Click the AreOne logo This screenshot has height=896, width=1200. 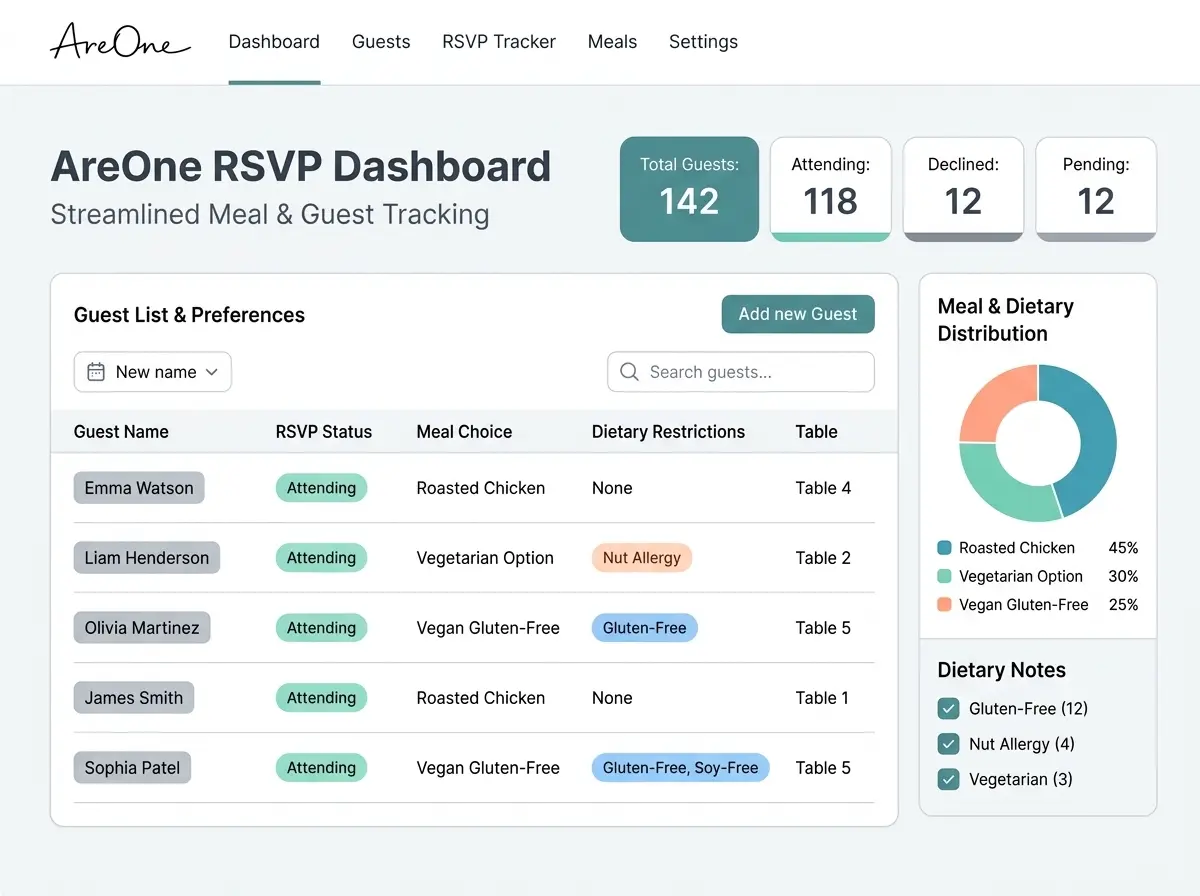120,42
